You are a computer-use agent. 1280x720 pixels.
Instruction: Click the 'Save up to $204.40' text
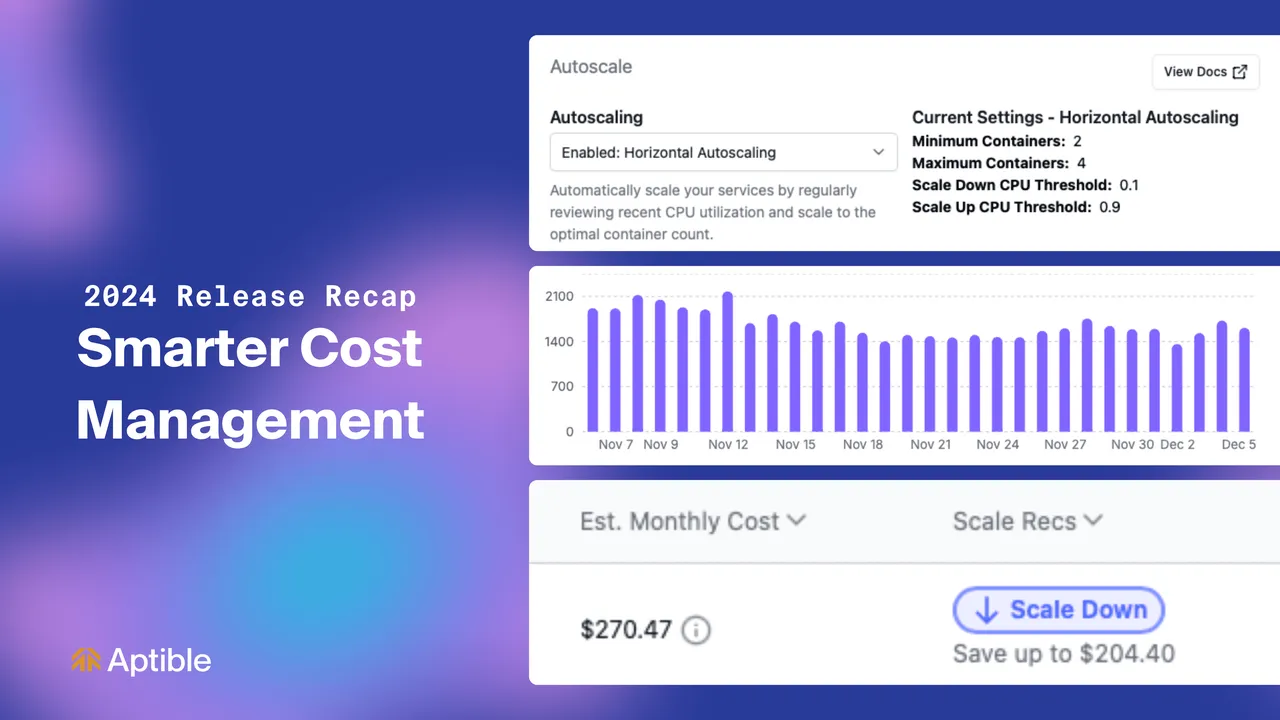point(1064,654)
